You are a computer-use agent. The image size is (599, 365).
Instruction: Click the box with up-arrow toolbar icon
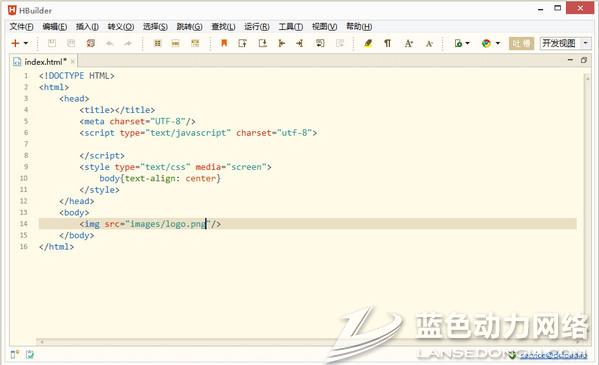pos(262,43)
